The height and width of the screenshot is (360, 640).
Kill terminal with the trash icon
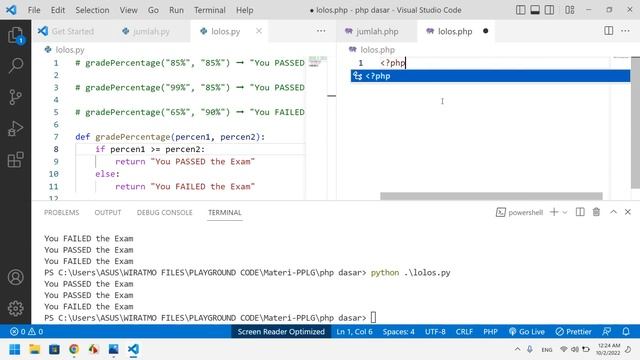point(596,212)
